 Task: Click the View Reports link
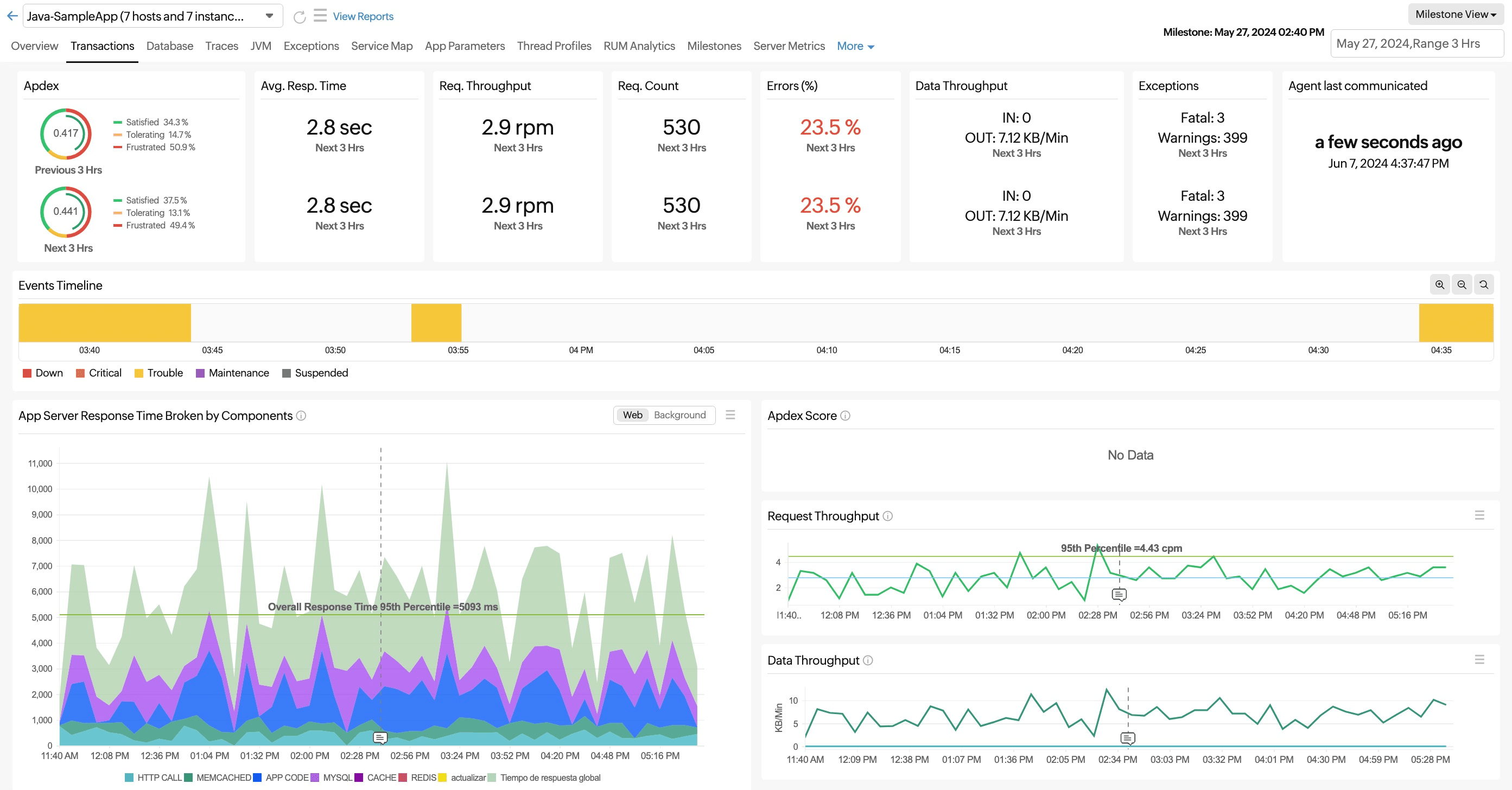363,16
